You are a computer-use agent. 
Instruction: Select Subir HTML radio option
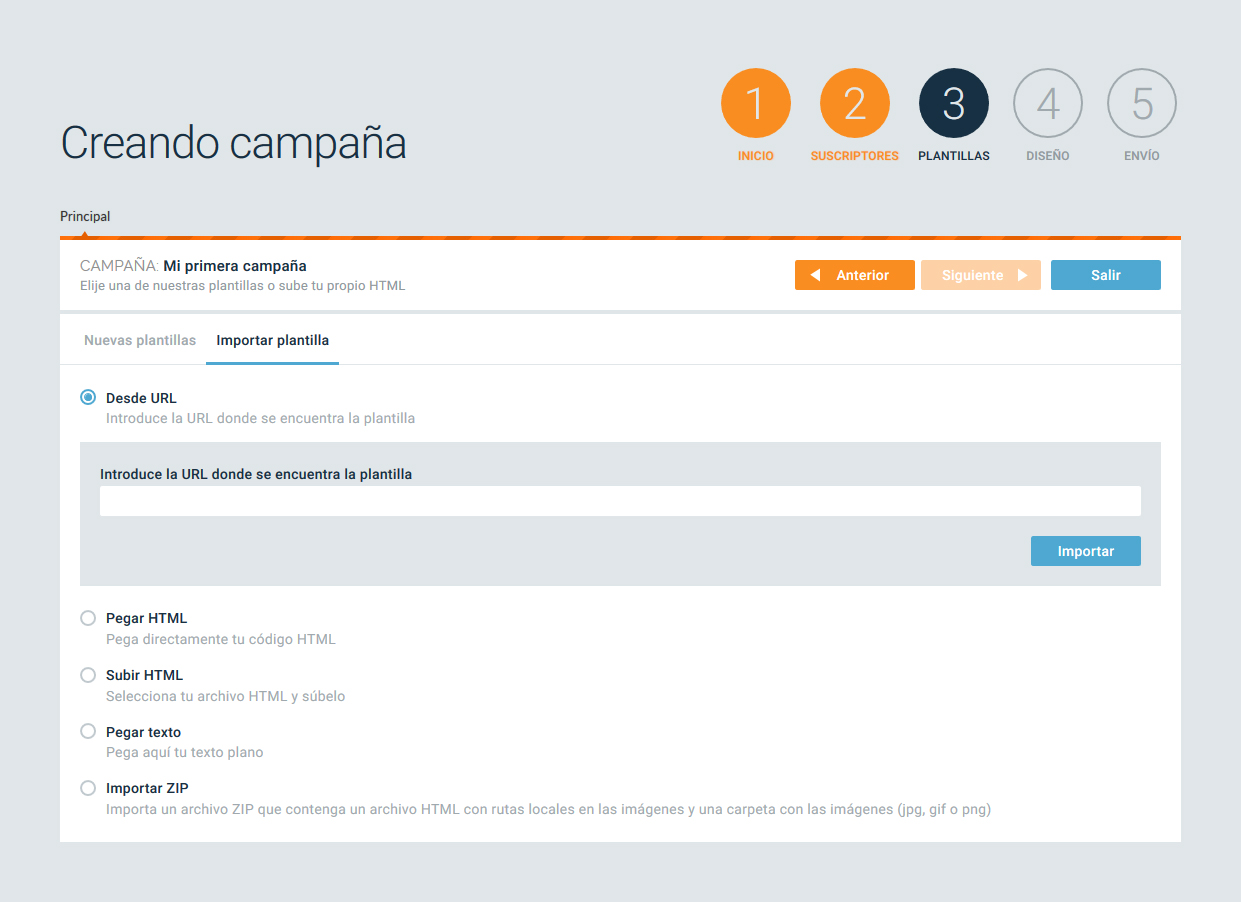pos(88,675)
